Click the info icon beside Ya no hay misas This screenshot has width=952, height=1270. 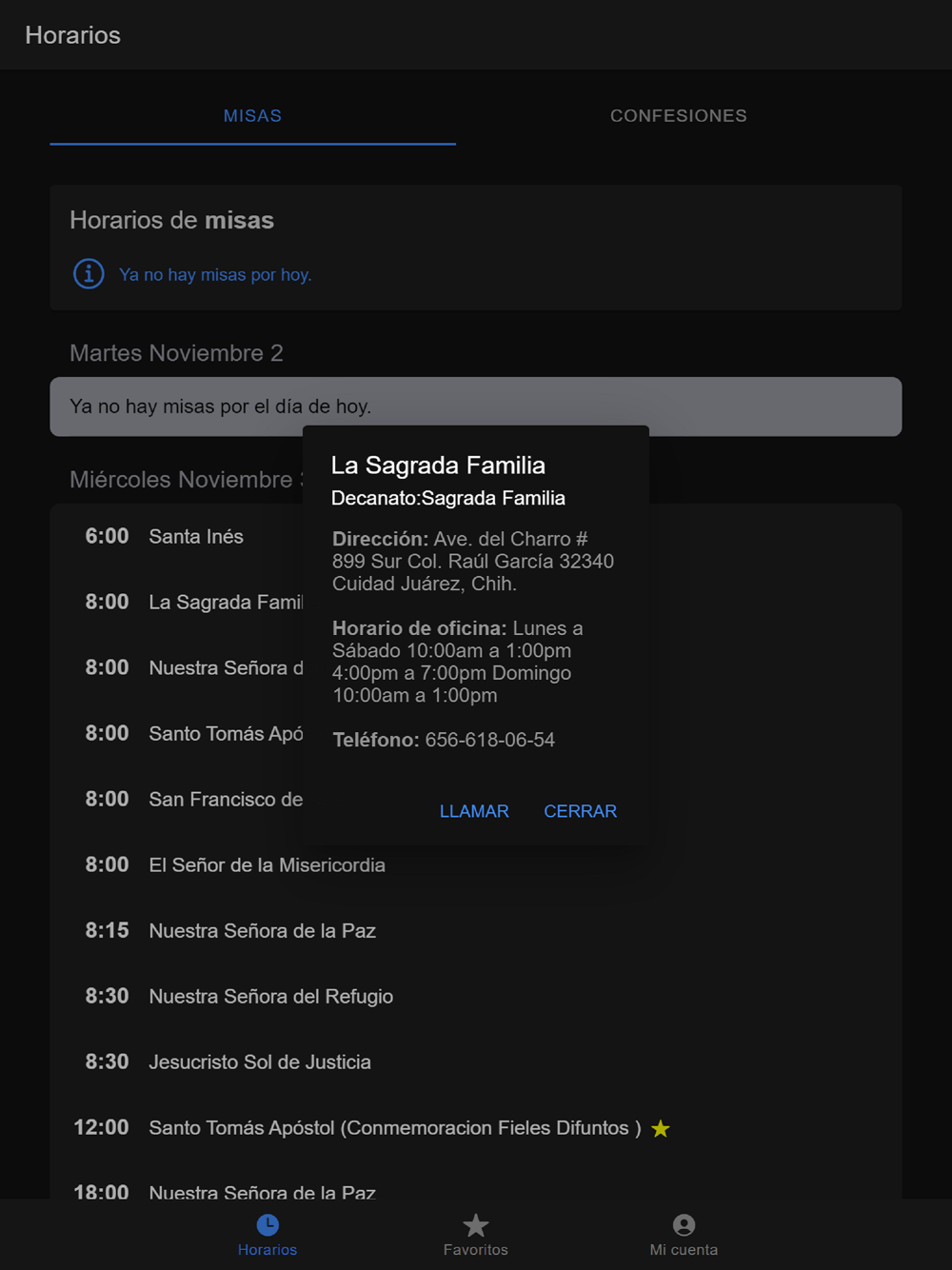tap(89, 274)
